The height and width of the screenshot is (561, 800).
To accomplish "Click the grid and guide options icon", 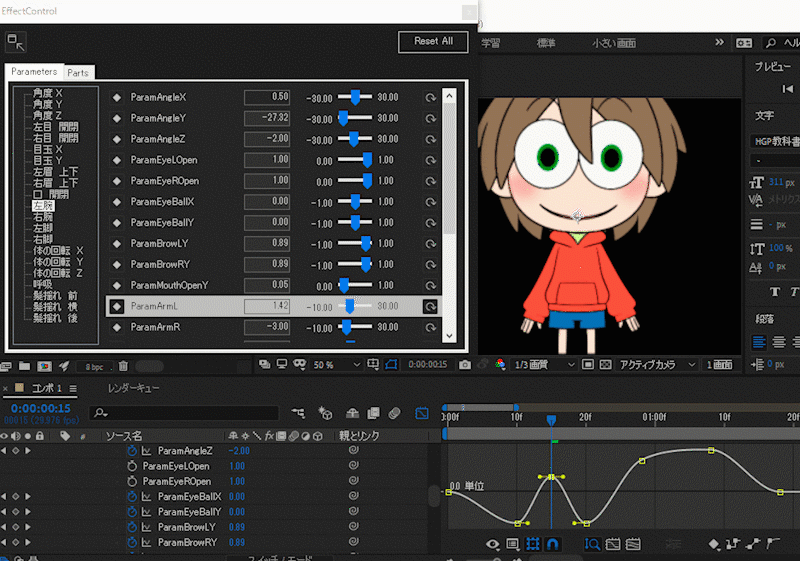I will tap(373, 364).
